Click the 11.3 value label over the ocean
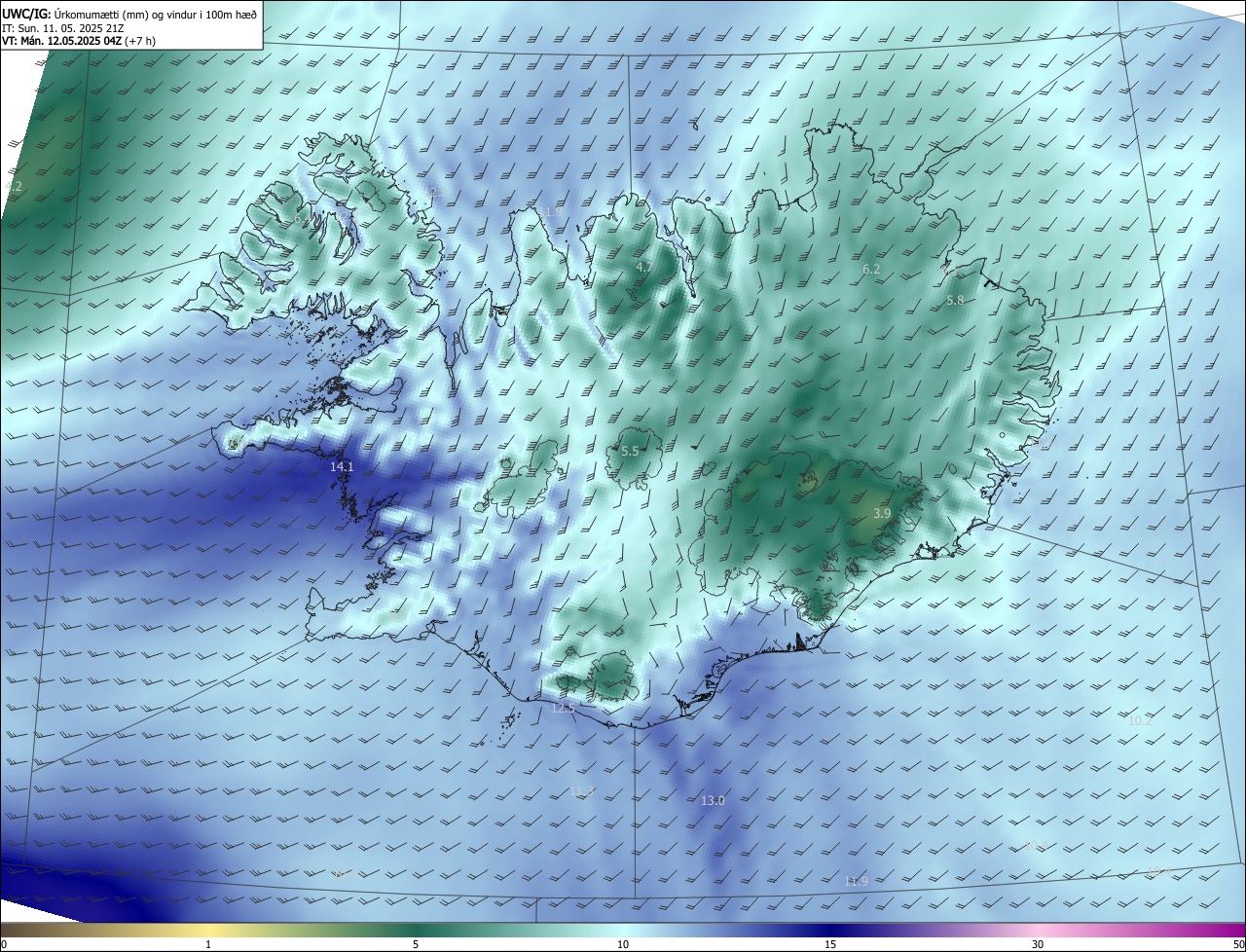Viewport: 1246px width, 952px height. [x=581, y=790]
